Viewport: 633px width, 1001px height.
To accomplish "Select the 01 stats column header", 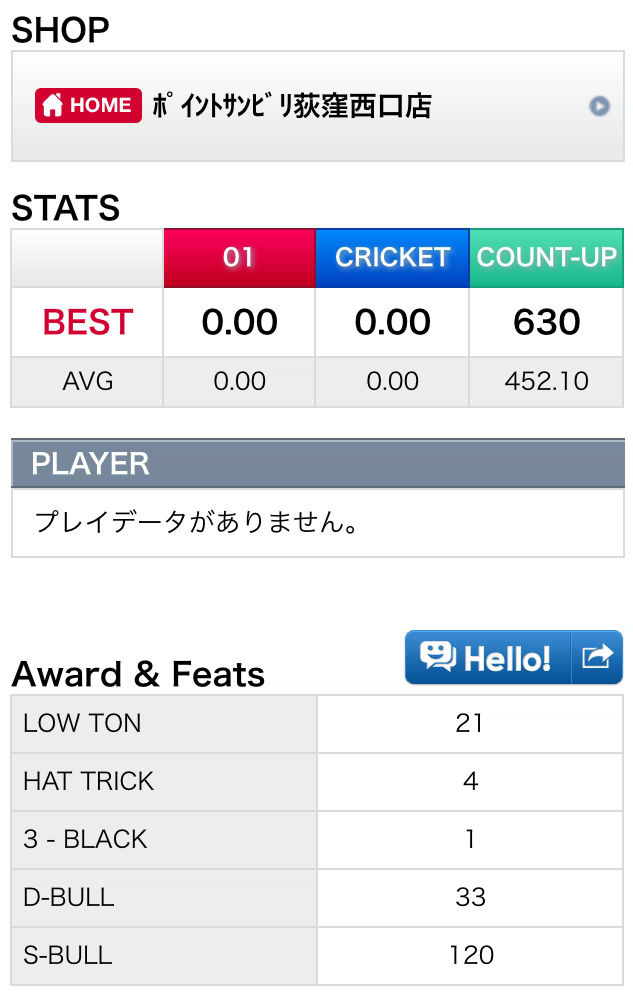I will [x=239, y=258].
